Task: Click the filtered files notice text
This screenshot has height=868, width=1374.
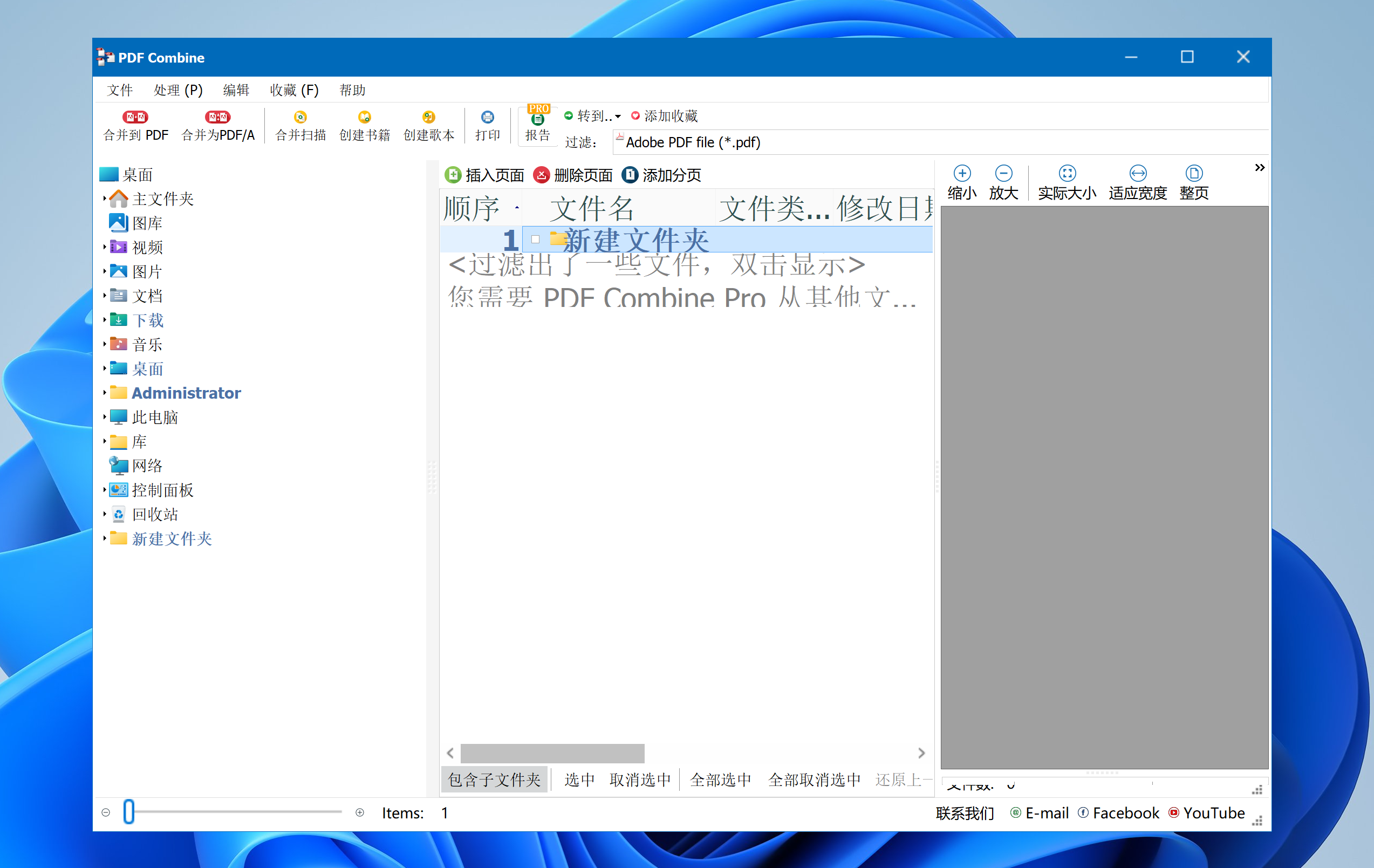Action: click(657, 265)
